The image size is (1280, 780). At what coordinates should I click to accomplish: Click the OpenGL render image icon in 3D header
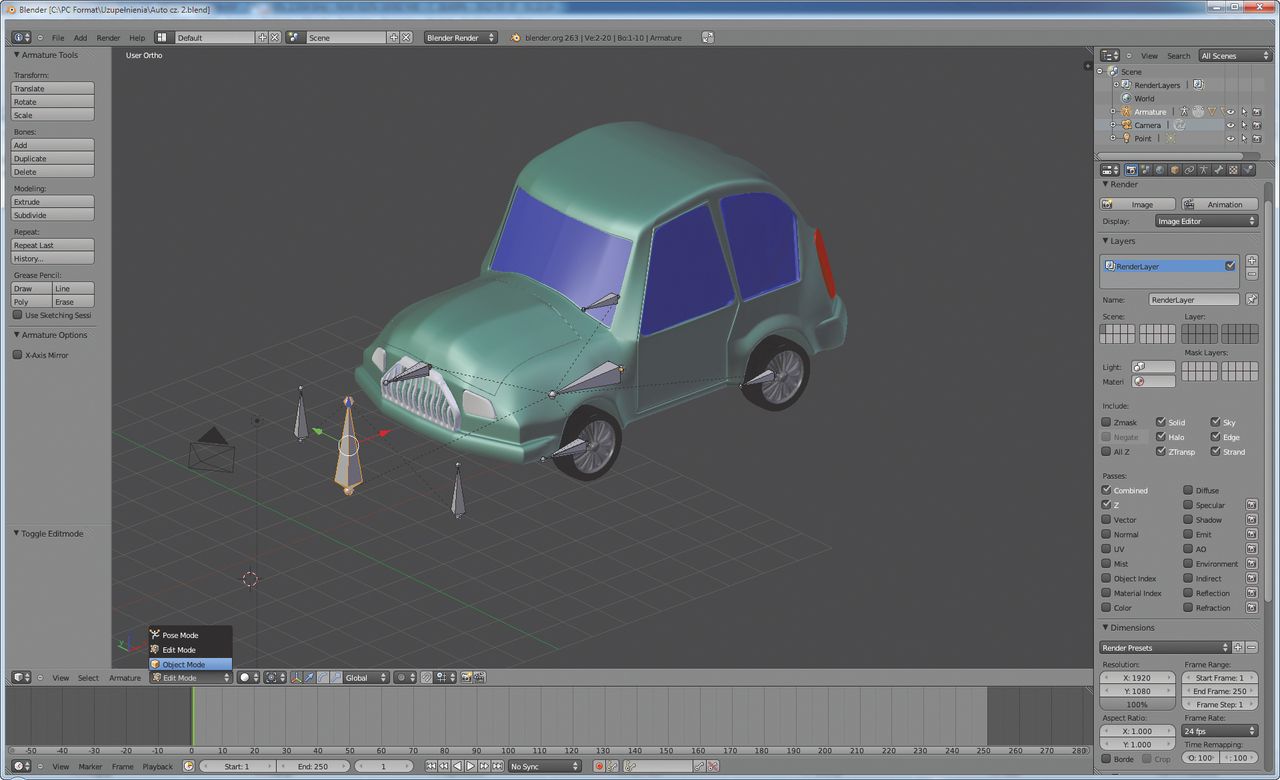coord(467,677)
